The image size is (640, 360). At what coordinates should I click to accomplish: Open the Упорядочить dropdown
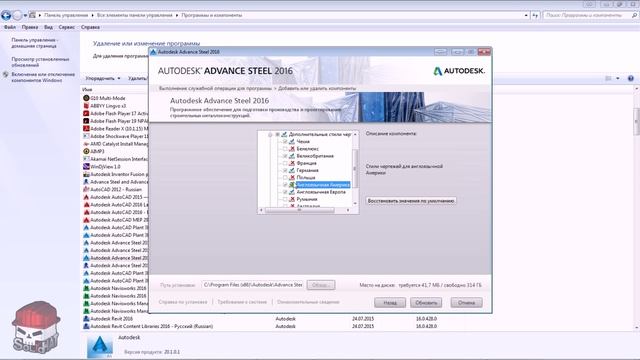(x=103, y=78)
